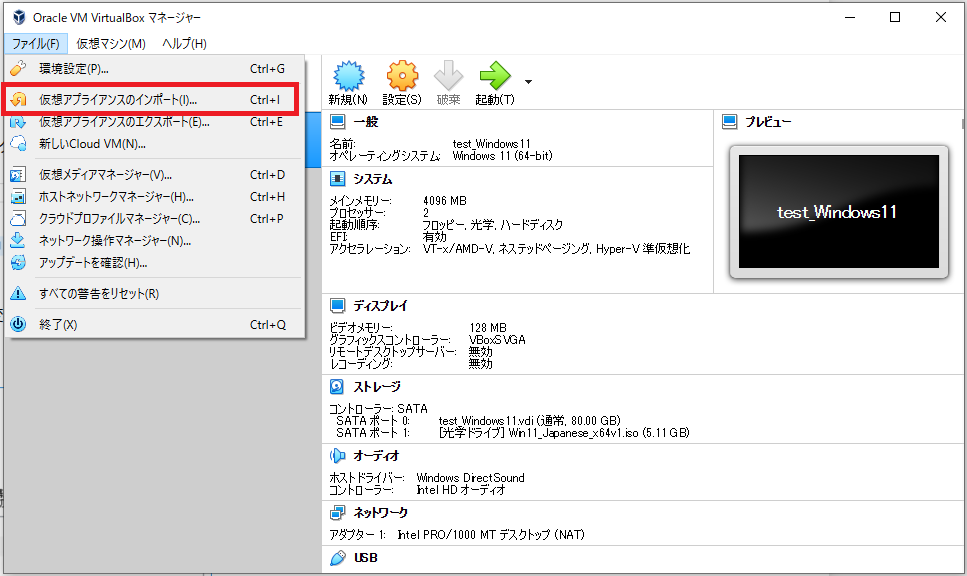Click the cloud icon beside 新しいCloud VM
967x576 pixels.
(19, 144)
